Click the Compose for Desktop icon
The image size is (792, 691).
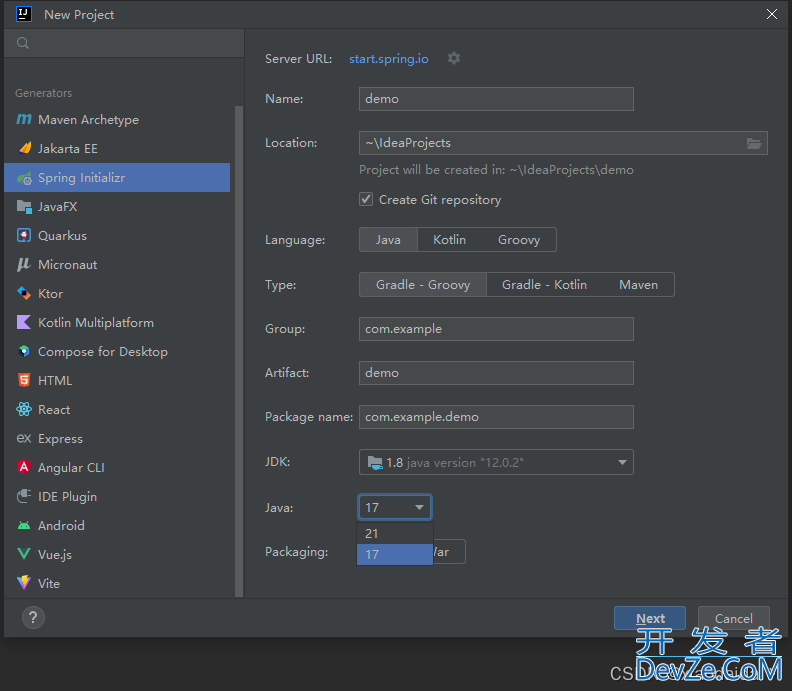pyautogui.click(x=24, y=351)
